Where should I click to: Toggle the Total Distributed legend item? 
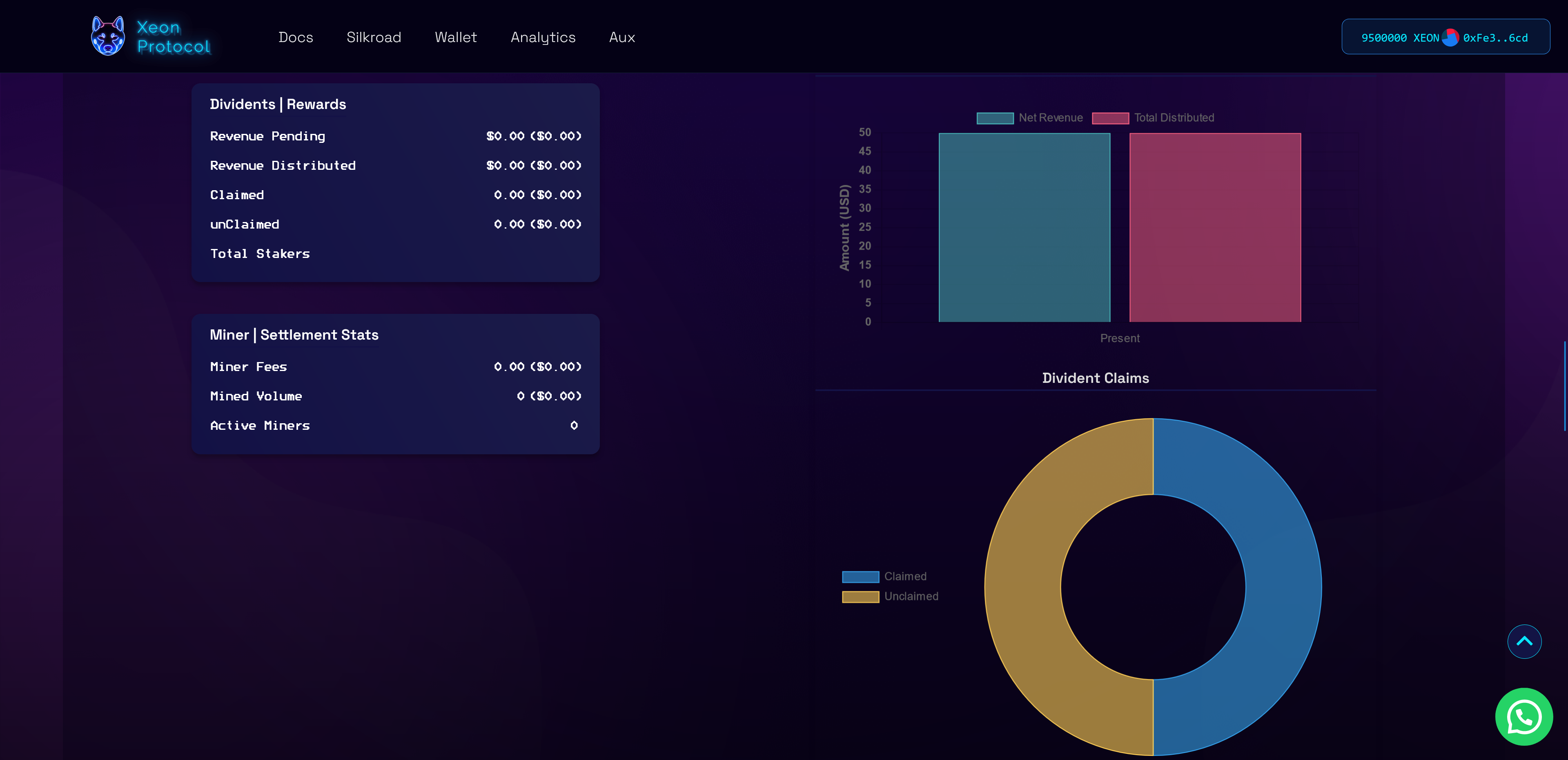pyautogui.click(x=1153, y=118)
